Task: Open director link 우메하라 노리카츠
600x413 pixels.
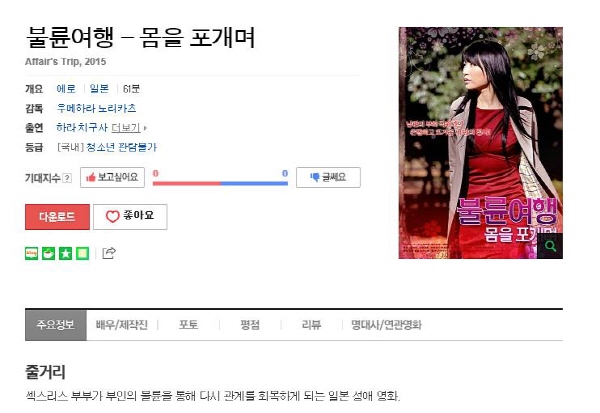Action: [96, 108]
